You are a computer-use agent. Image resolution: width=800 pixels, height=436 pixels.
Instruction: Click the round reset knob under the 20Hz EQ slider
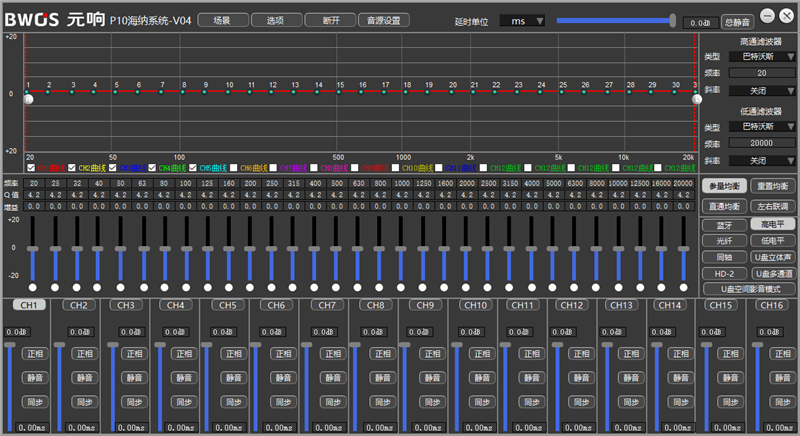pyautogui.click(x=33, y=288)
